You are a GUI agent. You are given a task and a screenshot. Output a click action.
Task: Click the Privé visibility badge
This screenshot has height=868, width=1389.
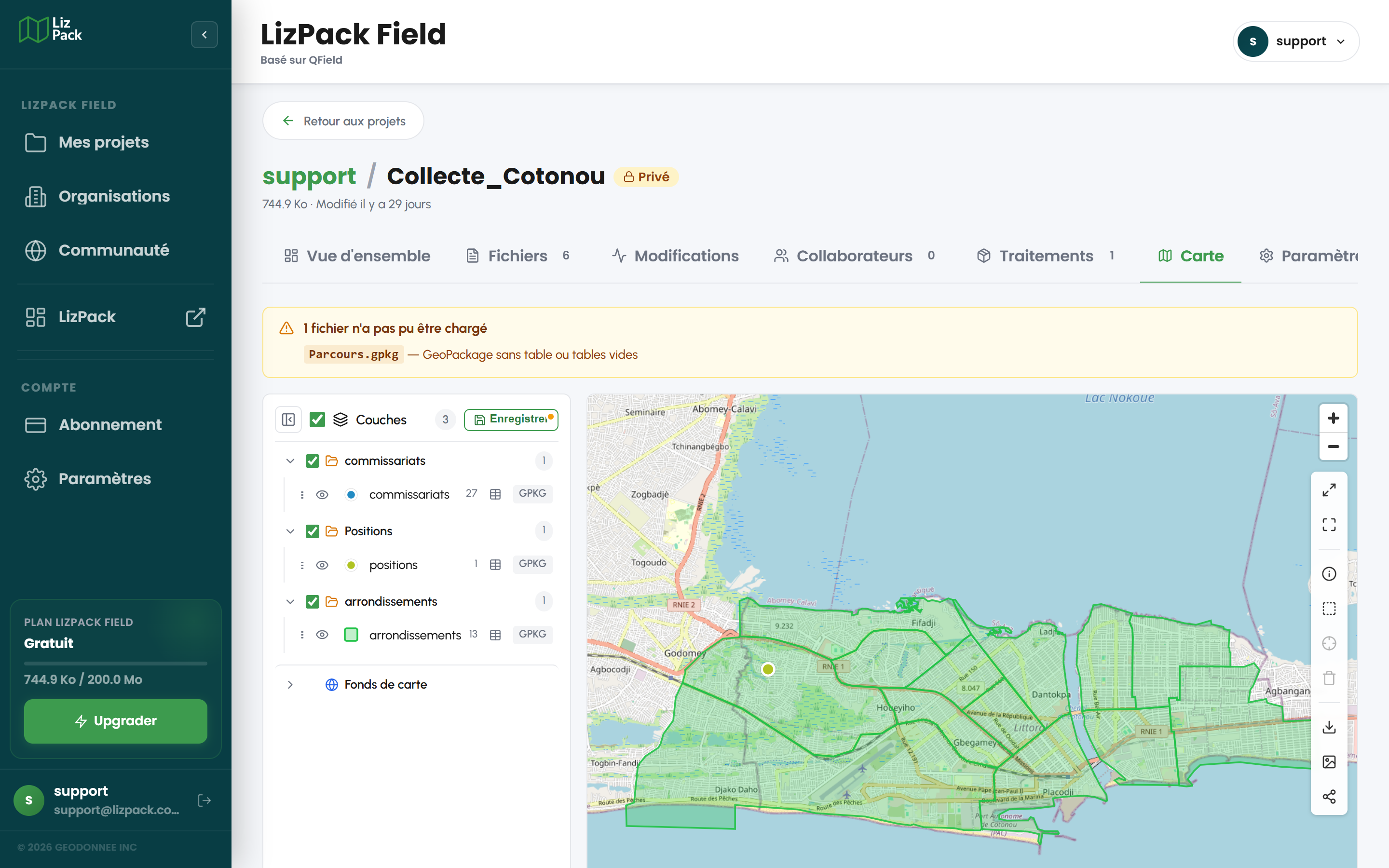pos(646,177)
